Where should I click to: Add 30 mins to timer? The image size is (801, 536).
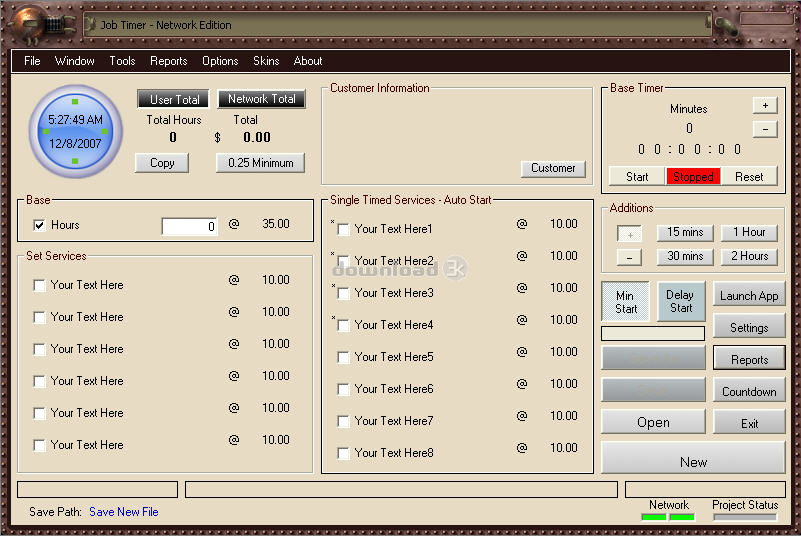[x=685, y=256]
